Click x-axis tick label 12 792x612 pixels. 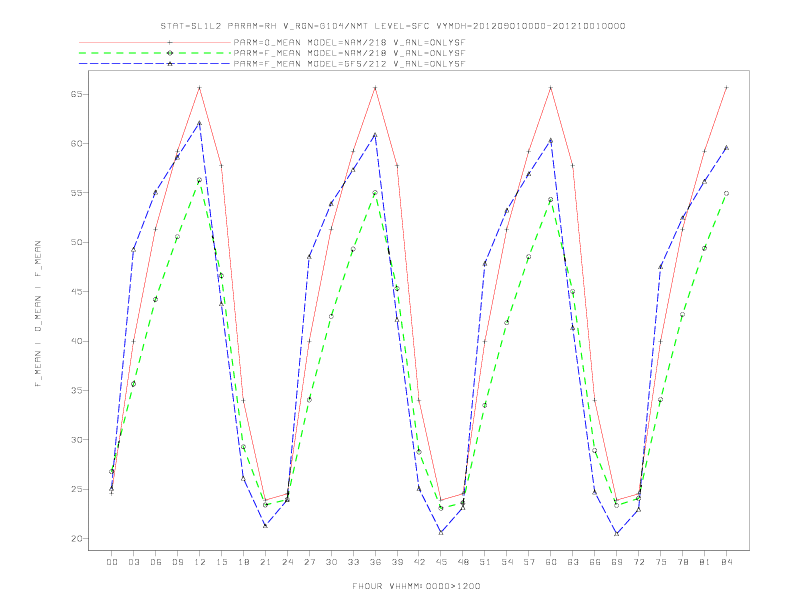(x=200, y=562)
